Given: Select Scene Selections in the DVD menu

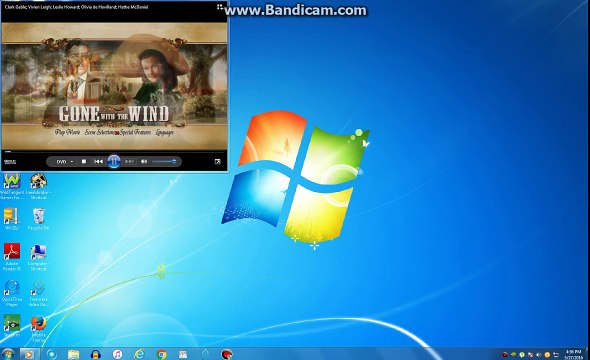Looking at the screenshot, I should click(x=99, y=132).
